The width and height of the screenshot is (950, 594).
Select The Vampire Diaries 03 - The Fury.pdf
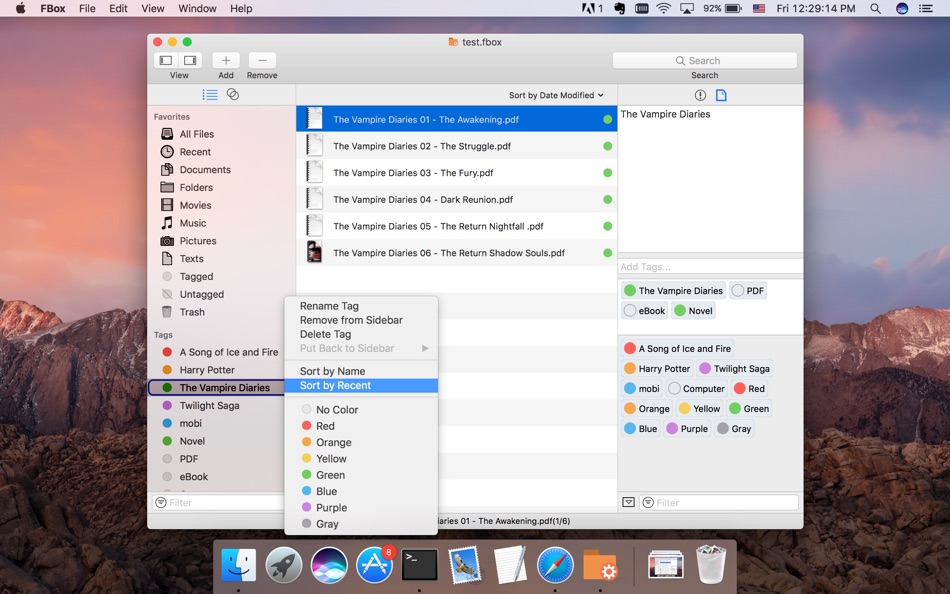tap(456, 173)
